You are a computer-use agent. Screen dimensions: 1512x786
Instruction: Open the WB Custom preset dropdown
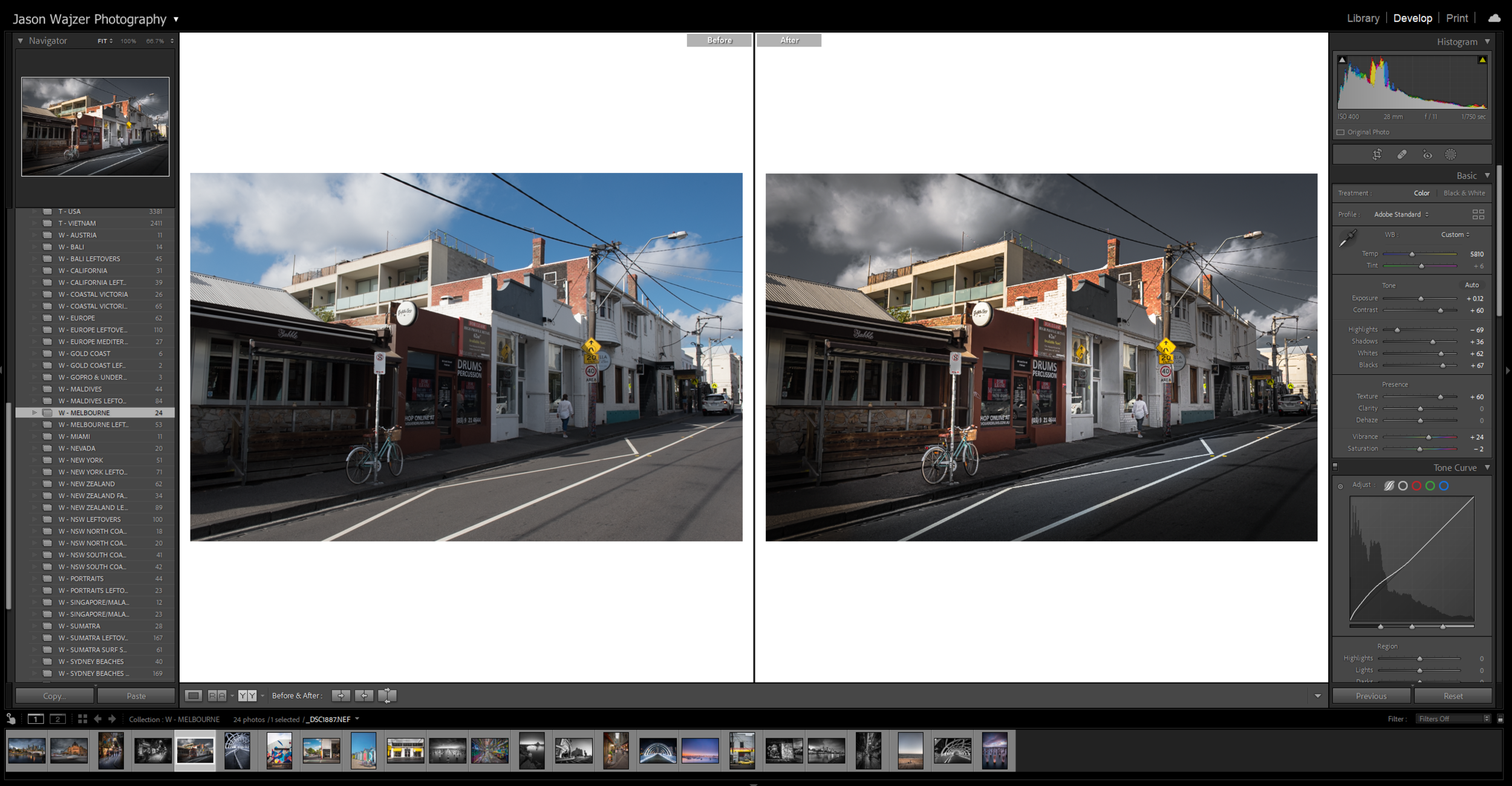[x=1455, y=235]
